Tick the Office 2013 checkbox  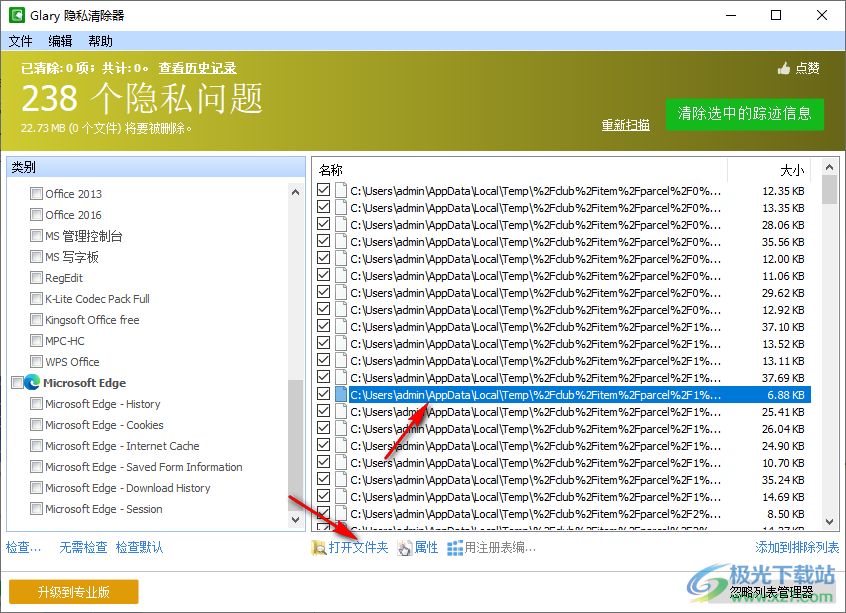(x=36, y=193)
